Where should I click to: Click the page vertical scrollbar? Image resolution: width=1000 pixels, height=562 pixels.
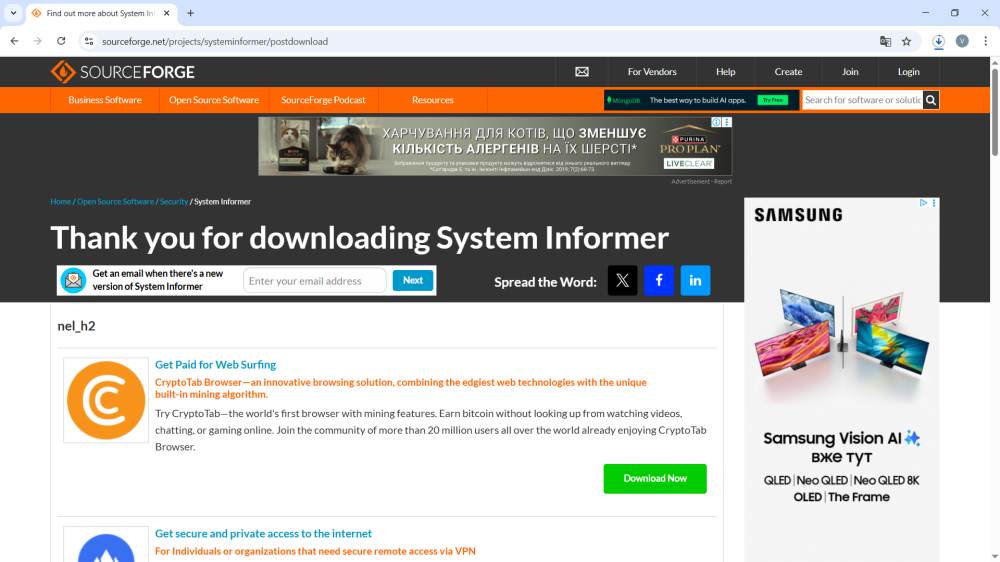pos(995,112)
